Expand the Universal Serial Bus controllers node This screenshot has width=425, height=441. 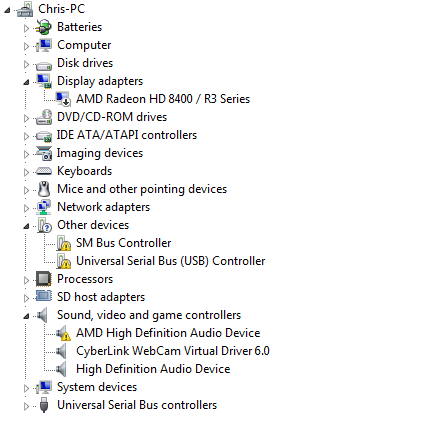click(x=26, y=406)
